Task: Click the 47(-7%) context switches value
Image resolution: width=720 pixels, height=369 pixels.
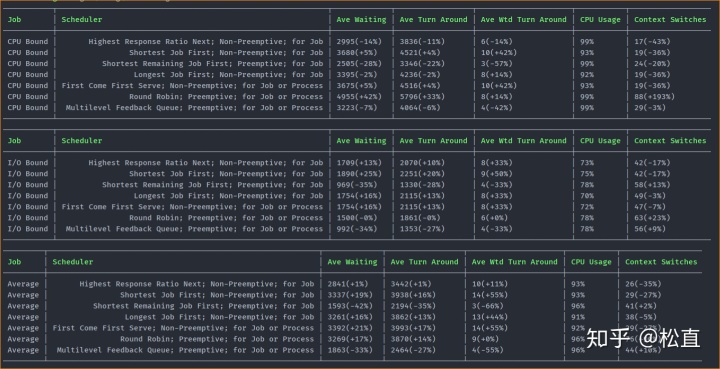Action: [x=650, y=207]
